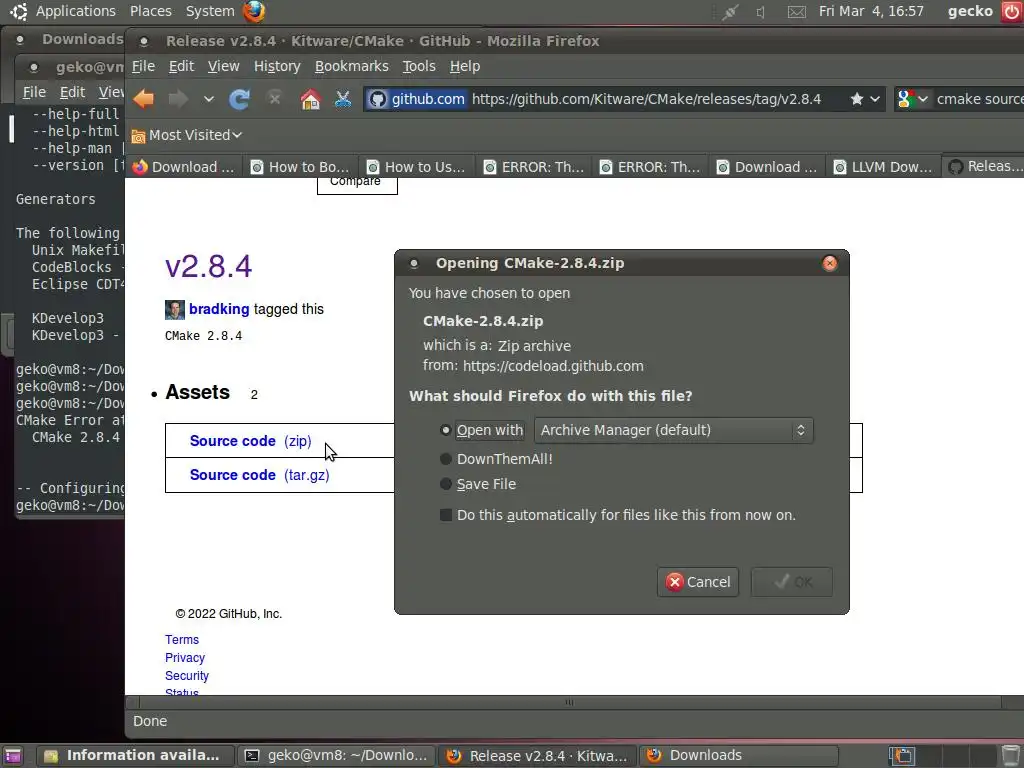Image resolution: width=1024 pixels, height=768 pixels.
Task: Click the Cancel button in the dialog
Action: point(697,582)
